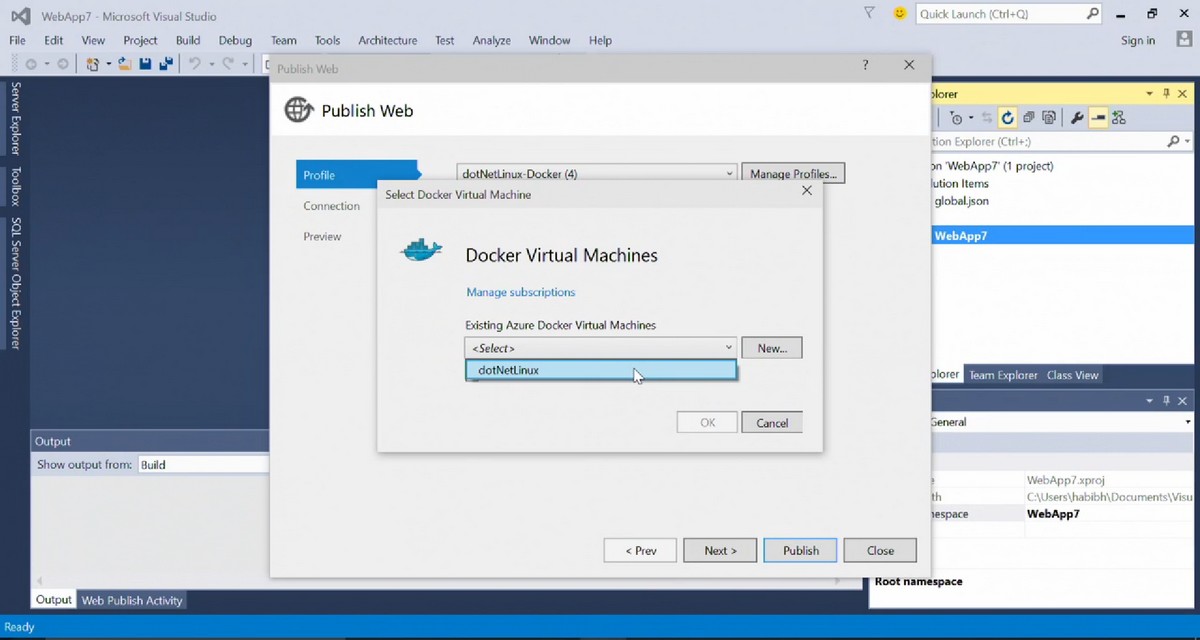This screenshot has height=640, width=1200.
Task: Click Sync with Active Document icon
Action: point(987,118)
